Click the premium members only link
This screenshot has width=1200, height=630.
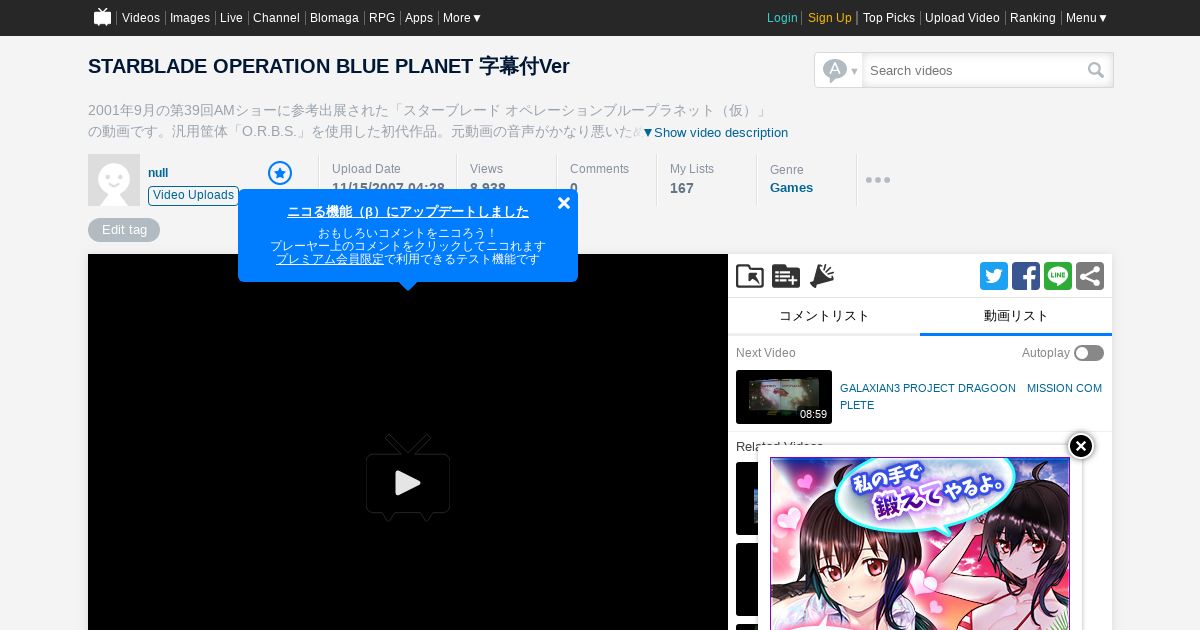coord(329,259)
